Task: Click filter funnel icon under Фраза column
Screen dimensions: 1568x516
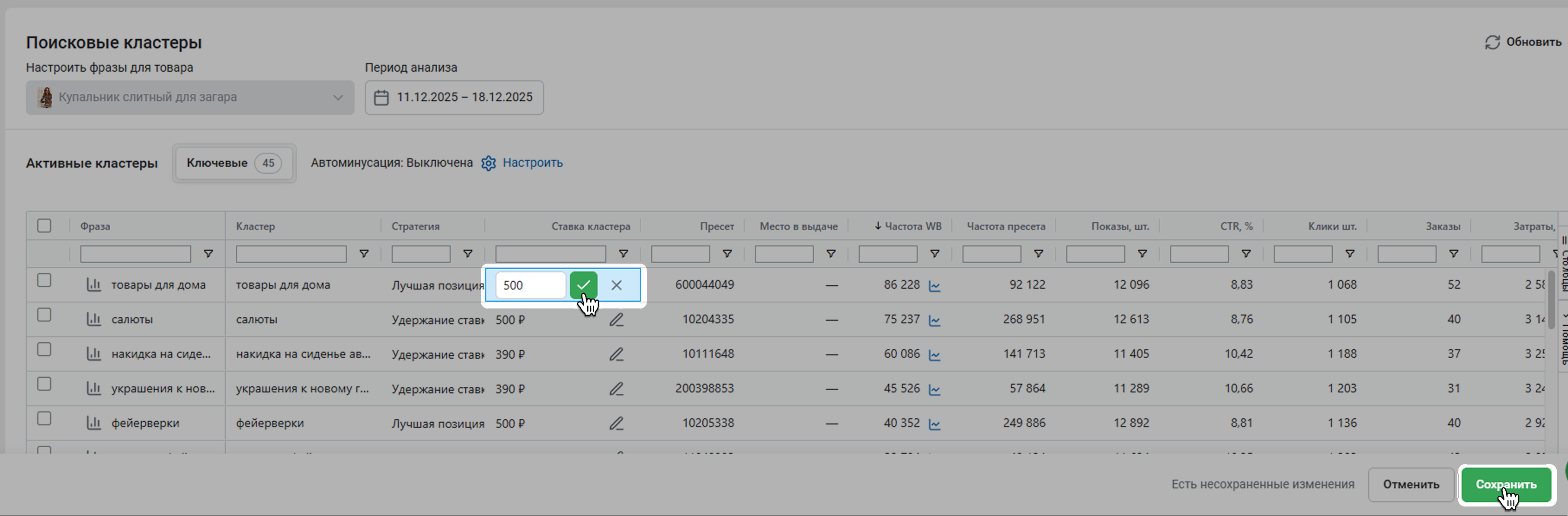Action: [208, 254]
